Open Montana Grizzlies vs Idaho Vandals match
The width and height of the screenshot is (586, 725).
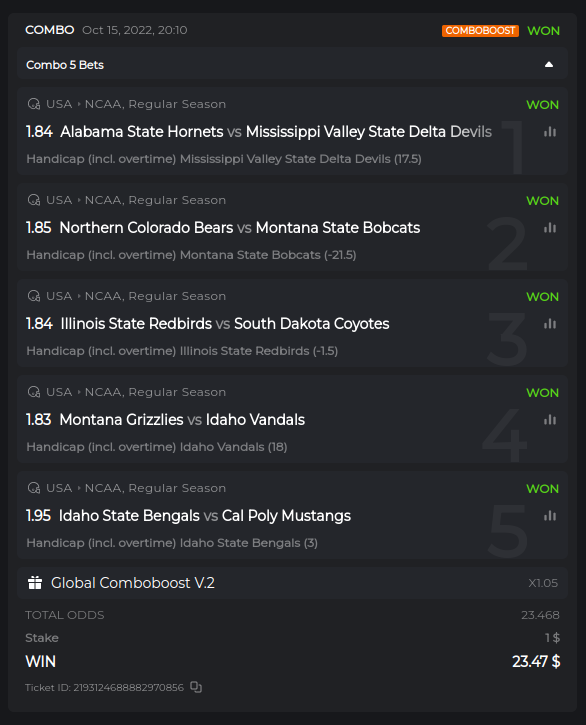182,420
